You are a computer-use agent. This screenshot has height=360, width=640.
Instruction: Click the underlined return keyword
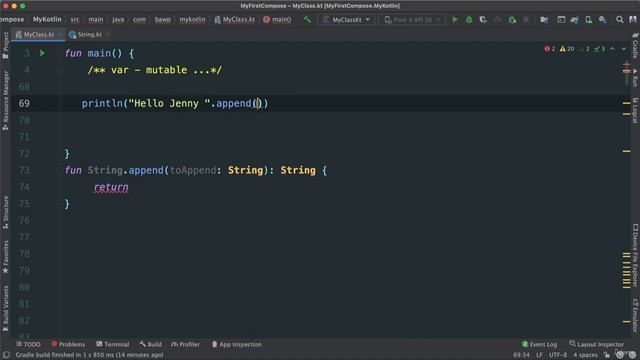[111, 187]
